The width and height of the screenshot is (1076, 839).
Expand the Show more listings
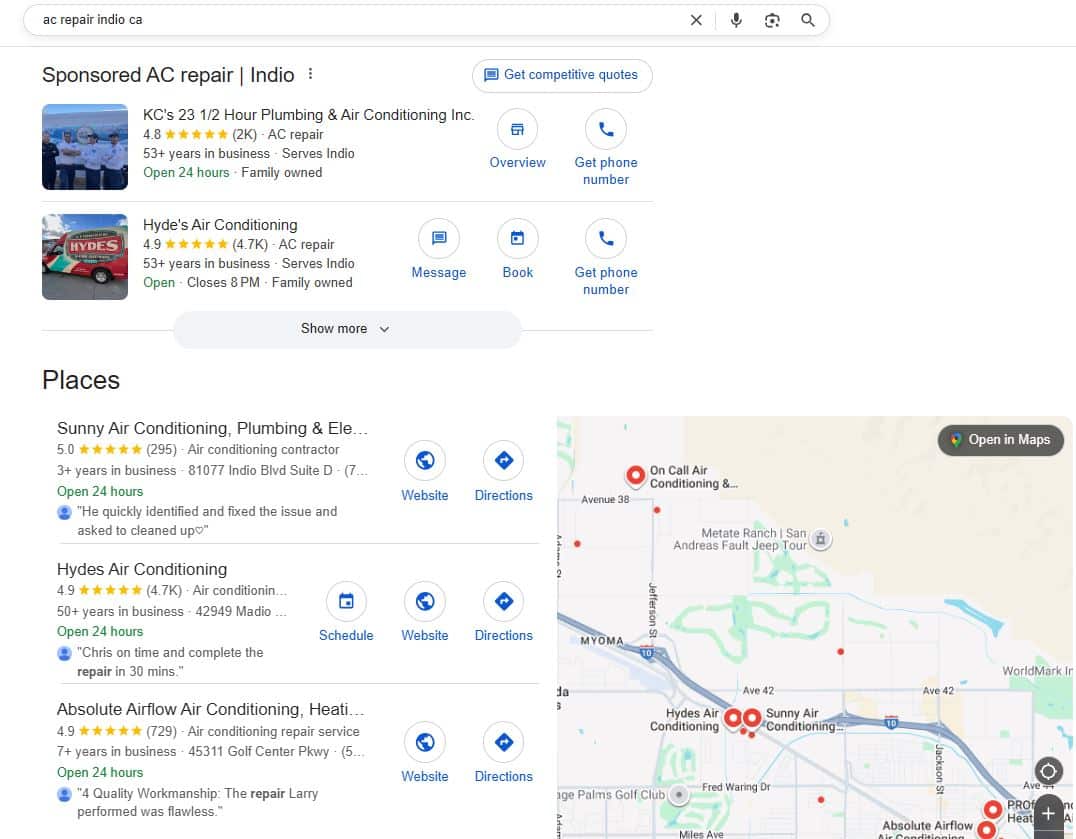(346, 328)
